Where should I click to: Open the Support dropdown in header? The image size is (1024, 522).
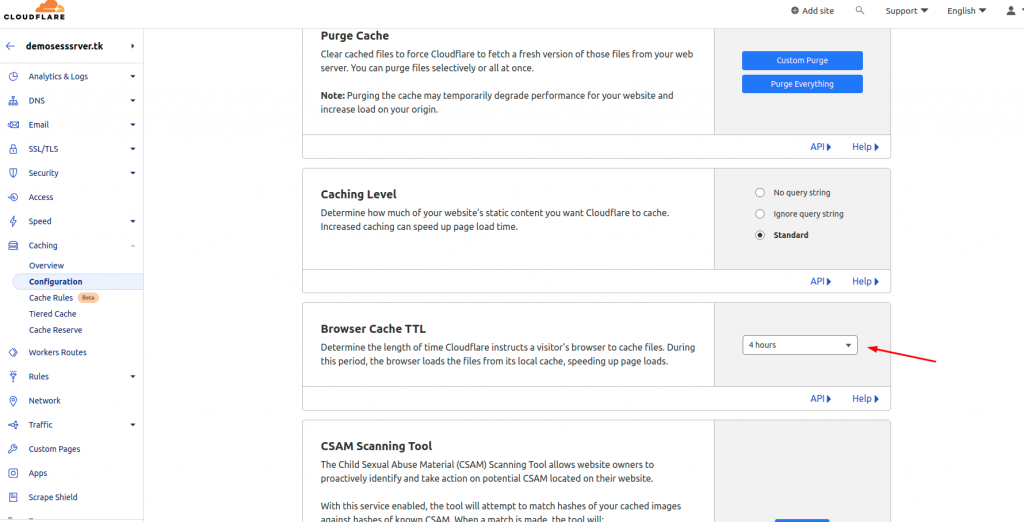pos(906,11)
